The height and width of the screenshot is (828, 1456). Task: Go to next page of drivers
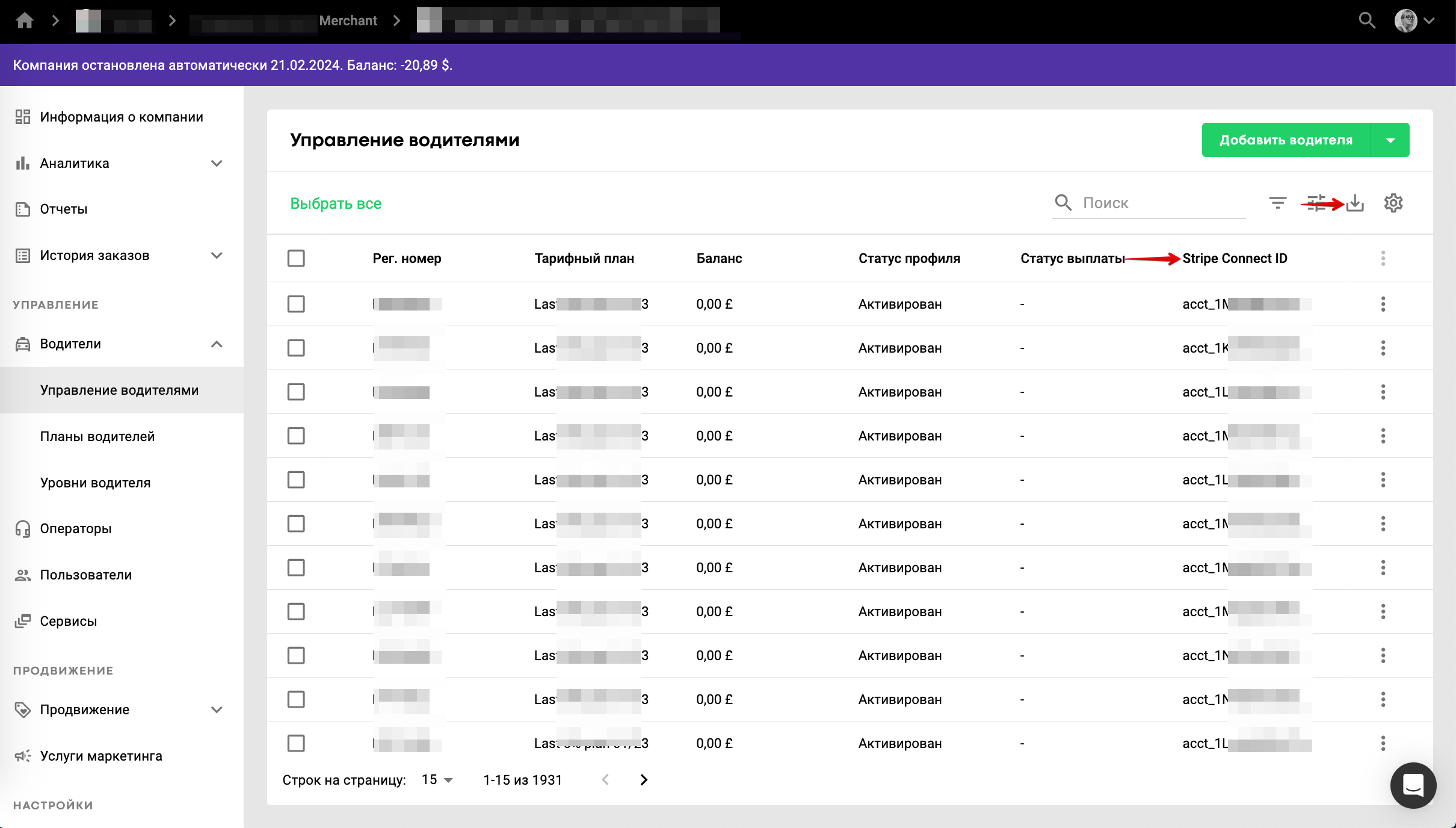[643, 780]
